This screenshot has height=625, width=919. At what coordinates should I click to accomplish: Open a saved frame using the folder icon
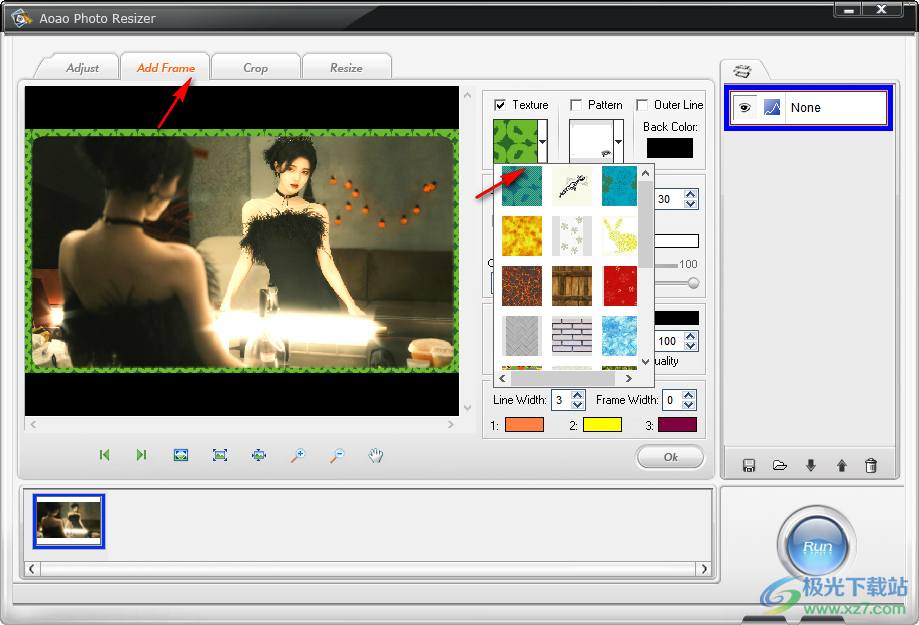click(x=780, y=464)
